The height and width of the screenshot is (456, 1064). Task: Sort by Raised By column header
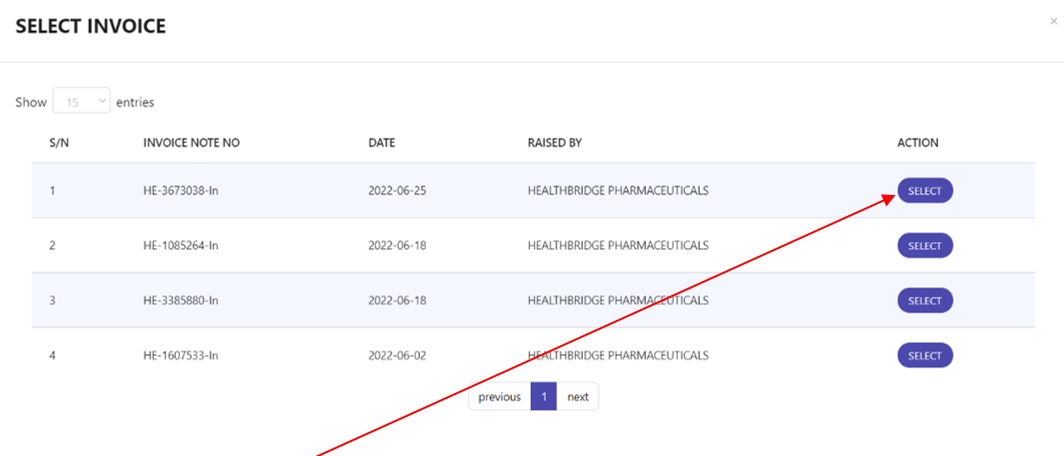(x=555, y=143)
